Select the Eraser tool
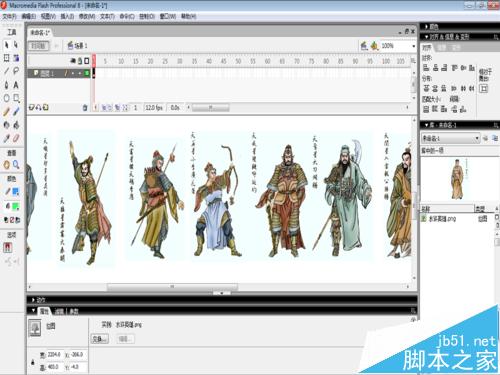This screenshot has height=375, width=500. (x=16, y=138)
